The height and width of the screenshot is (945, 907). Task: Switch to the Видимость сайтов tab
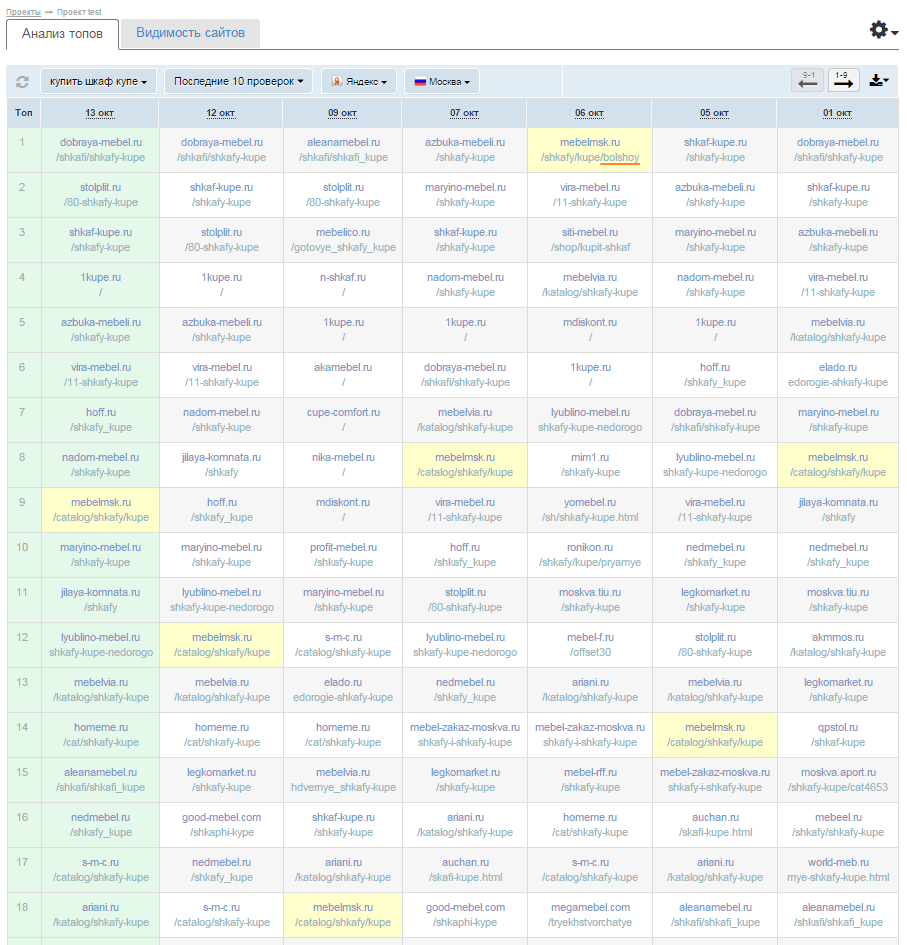190,33
